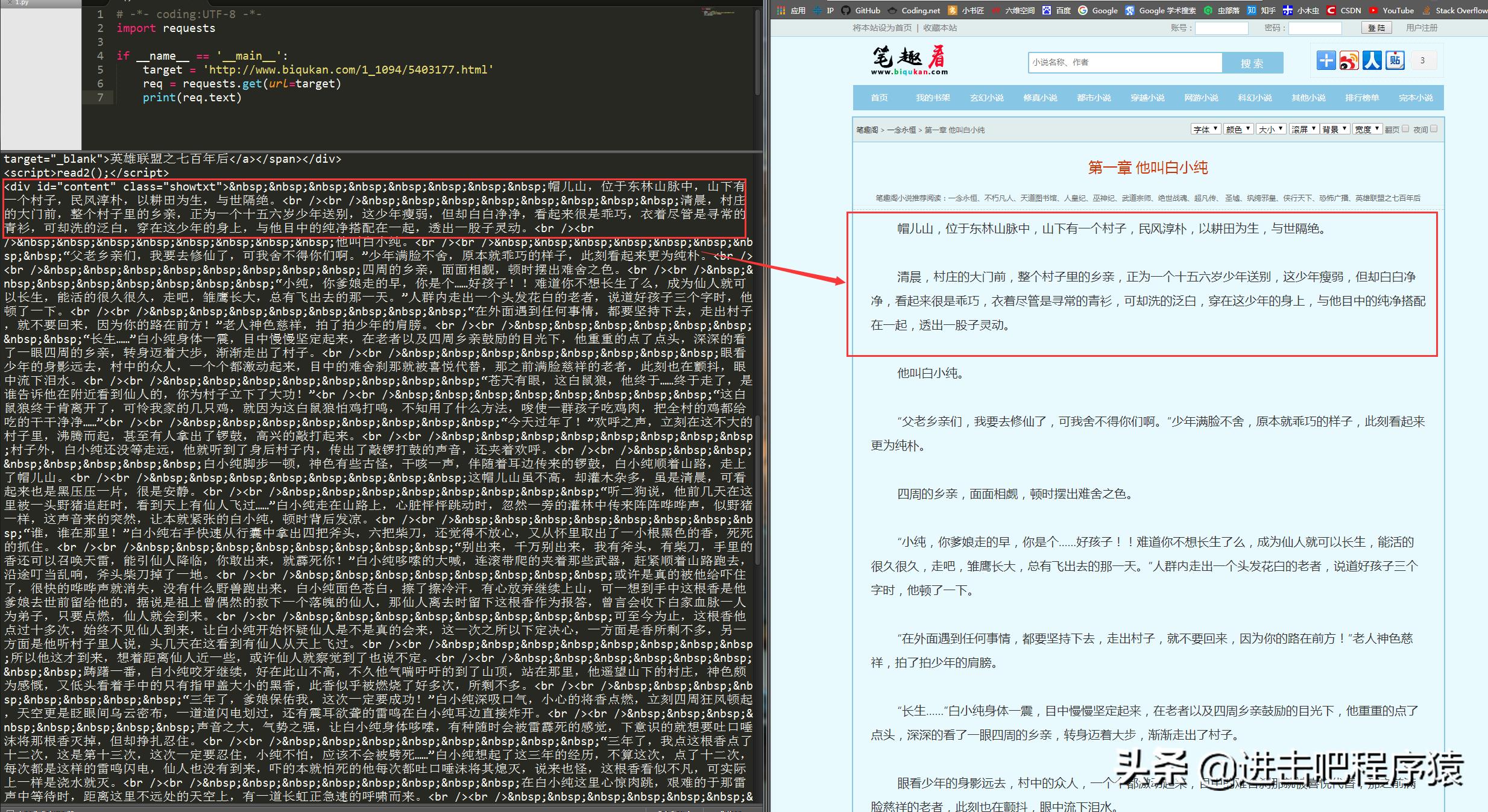The width and height of the screenshot is (1488, 812).
Task: Open recommended novel 不朽凡人
Action: coord(999,198)
